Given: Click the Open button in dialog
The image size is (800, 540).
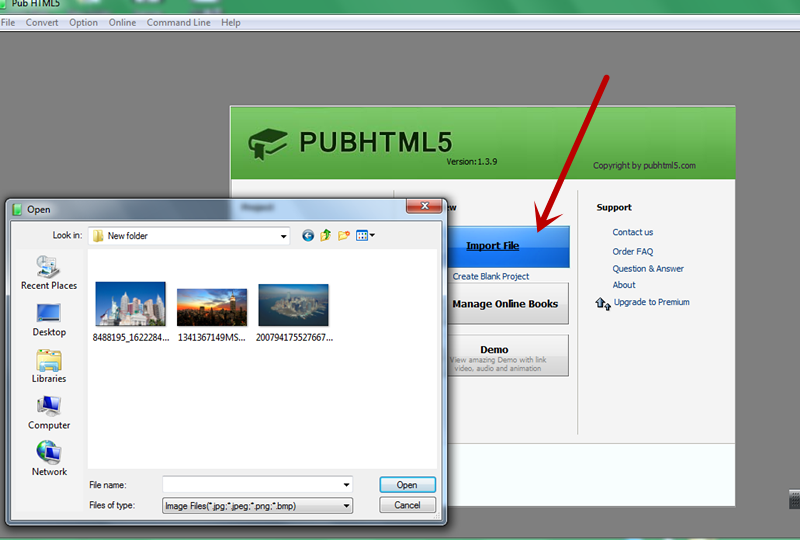Looking at the screenshot, I should (407, 485).
